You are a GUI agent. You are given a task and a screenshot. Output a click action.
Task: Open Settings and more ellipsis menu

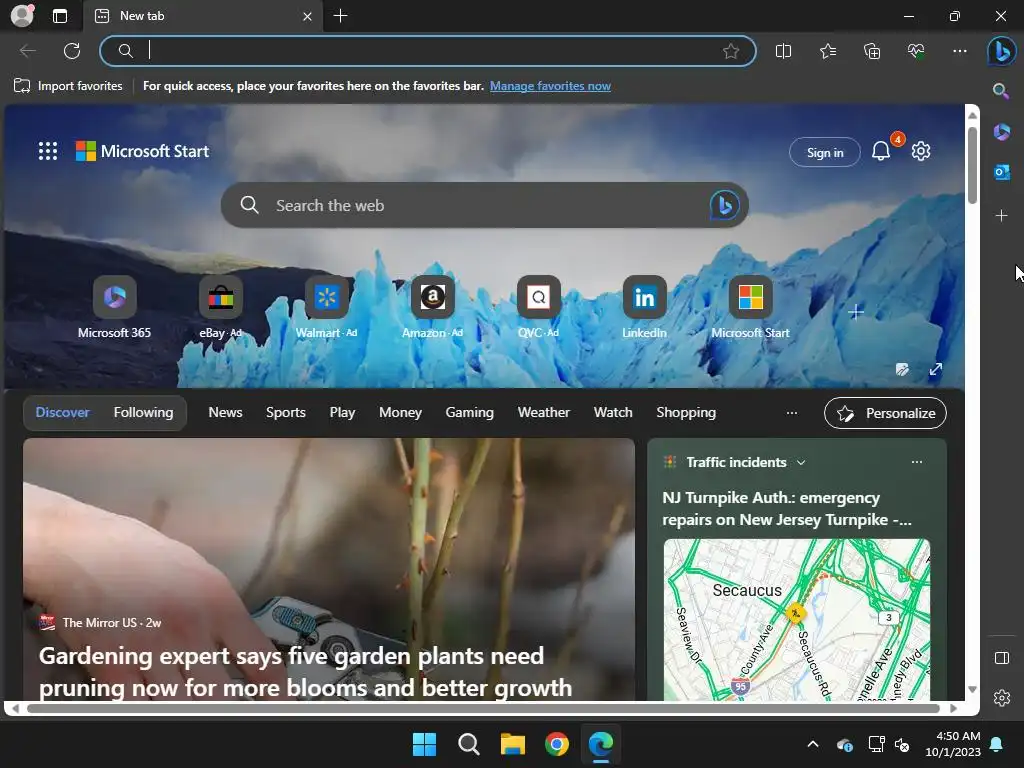point(959,51)
